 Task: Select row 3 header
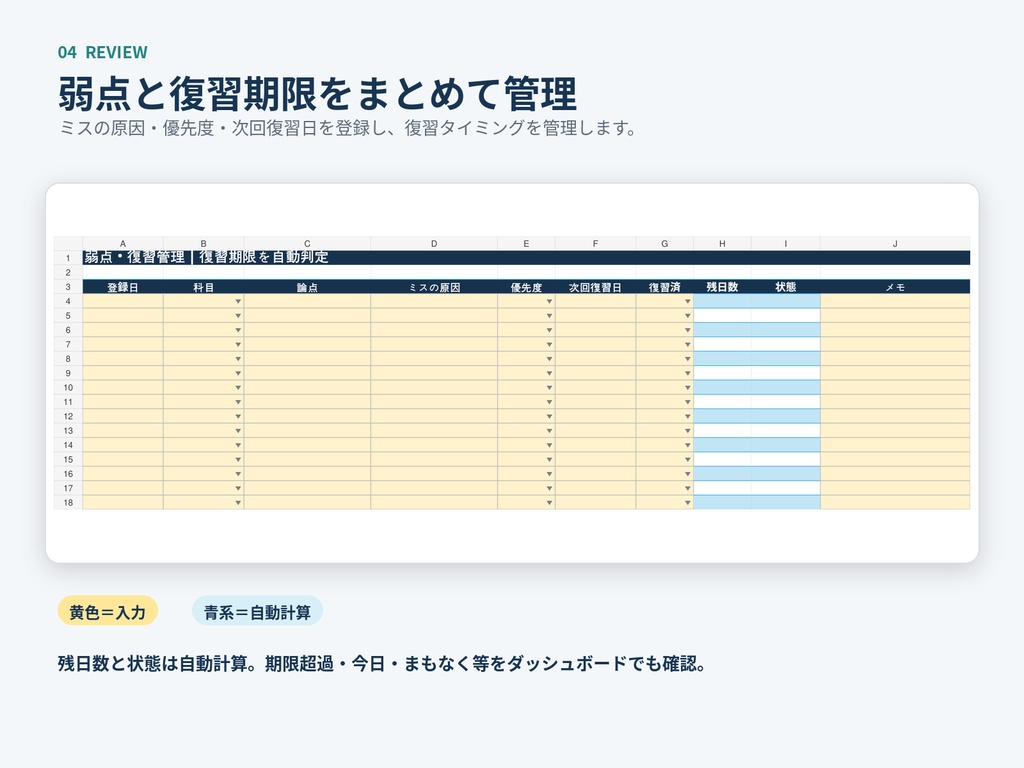pos(68,287)
